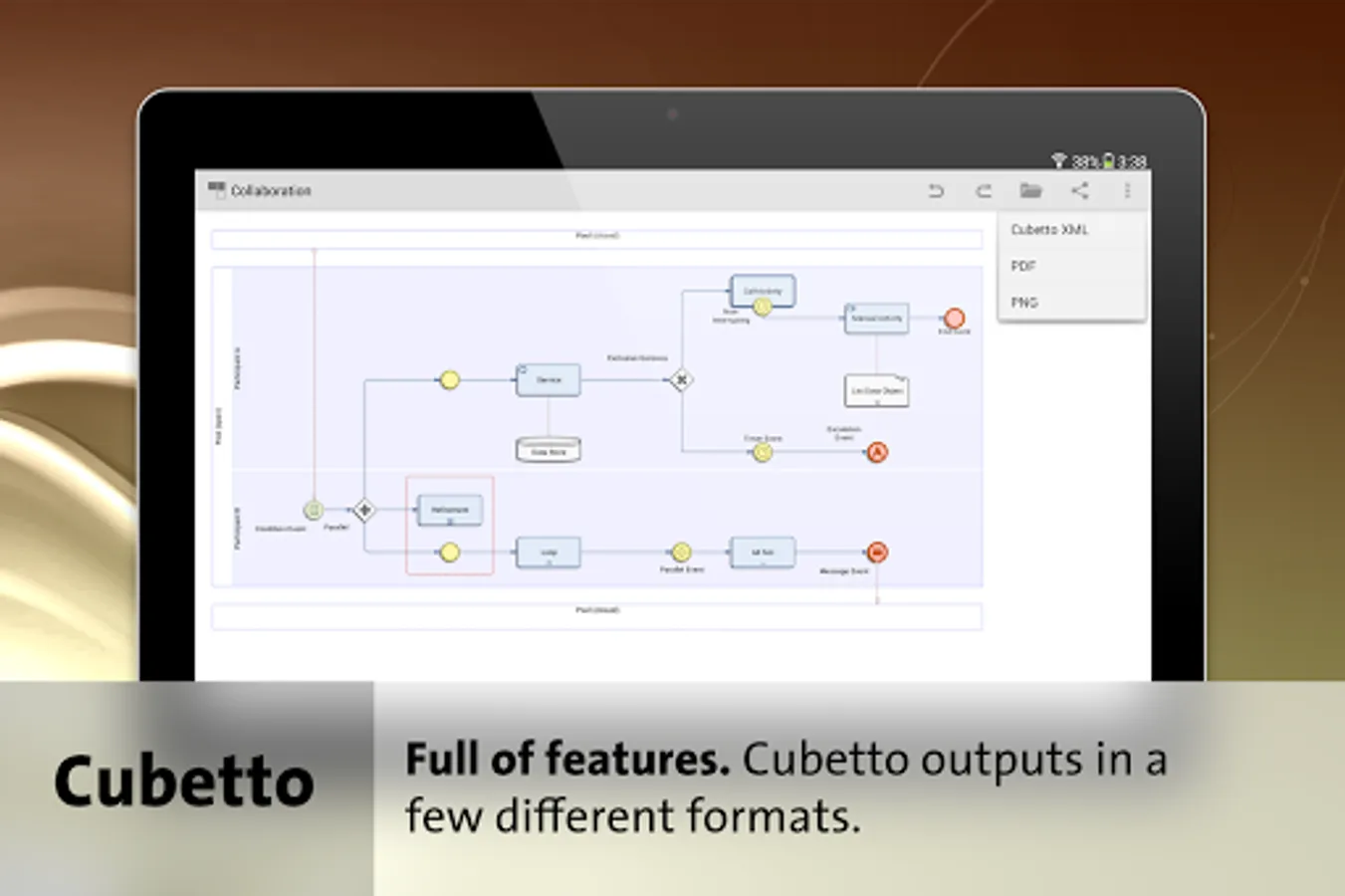Image resolution: width=1345 pixels, height=896 pixels.
Task: Select yellow event inside the red selection box
Action: point(449,552)
